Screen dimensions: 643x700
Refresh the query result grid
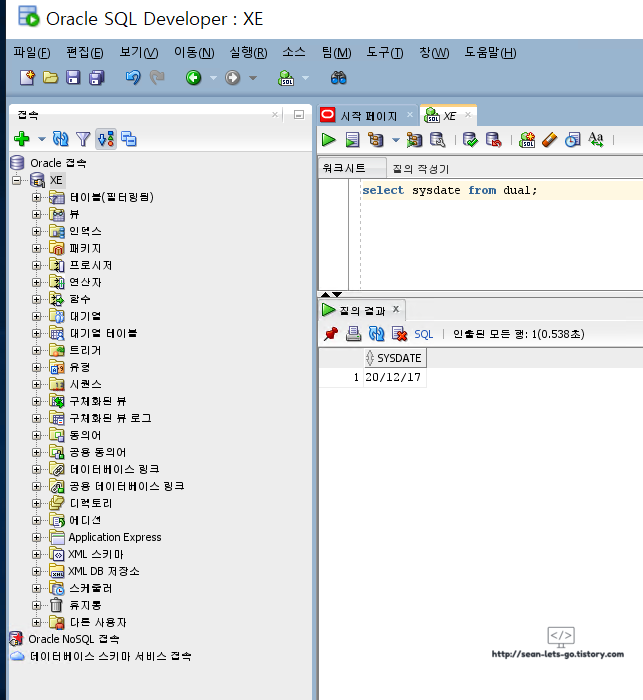point(376,334)
